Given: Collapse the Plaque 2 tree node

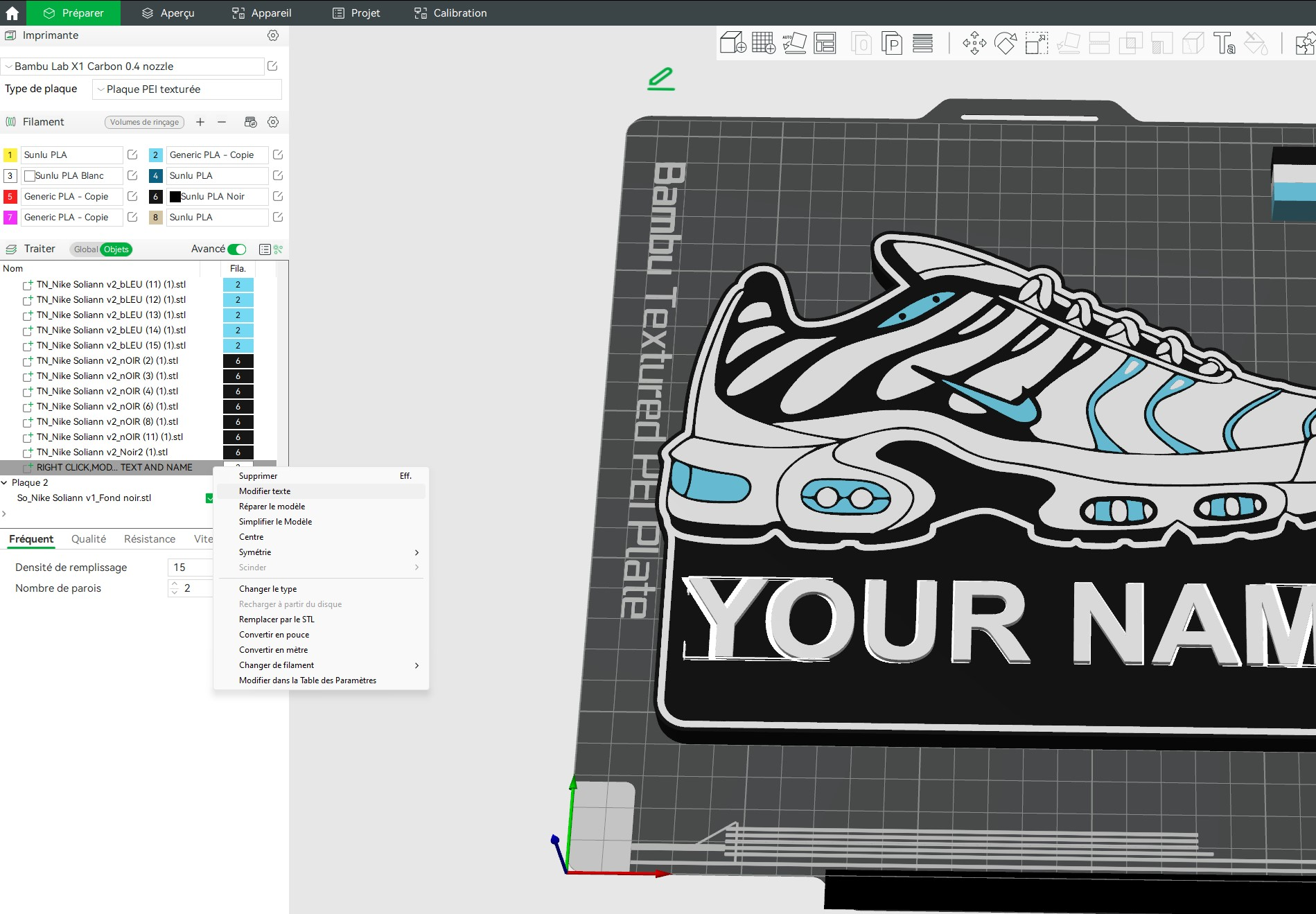Looking at the screenshot, I should [x=5, y=483].
